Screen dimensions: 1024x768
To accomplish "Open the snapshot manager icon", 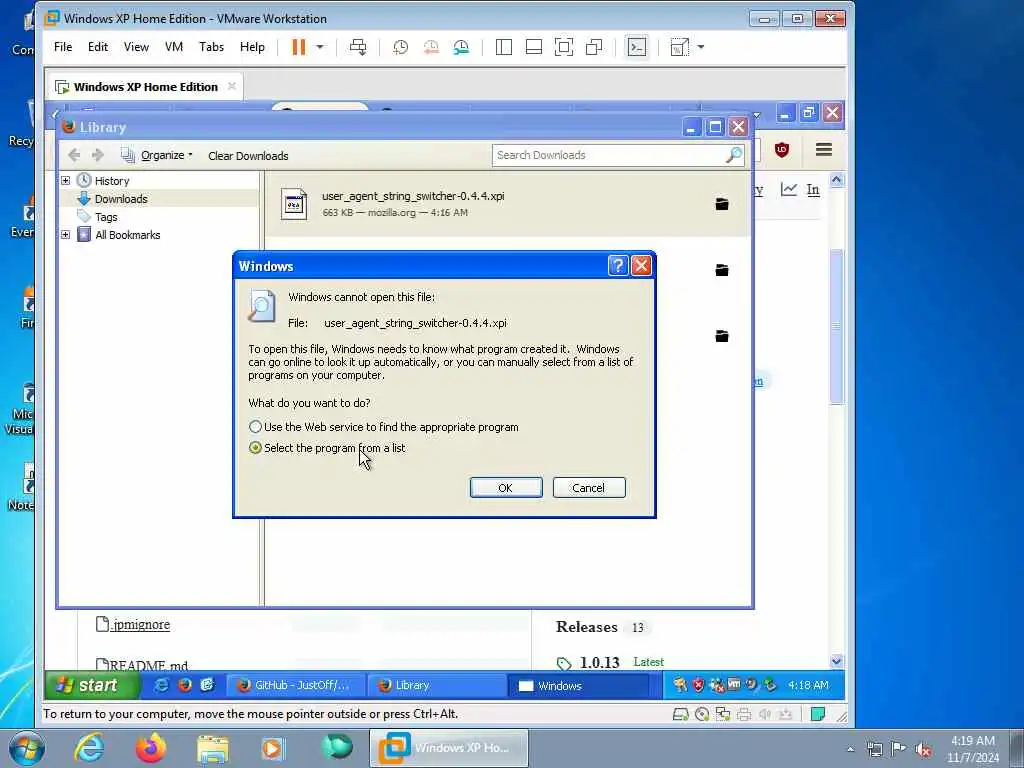I will coord(461,47).
